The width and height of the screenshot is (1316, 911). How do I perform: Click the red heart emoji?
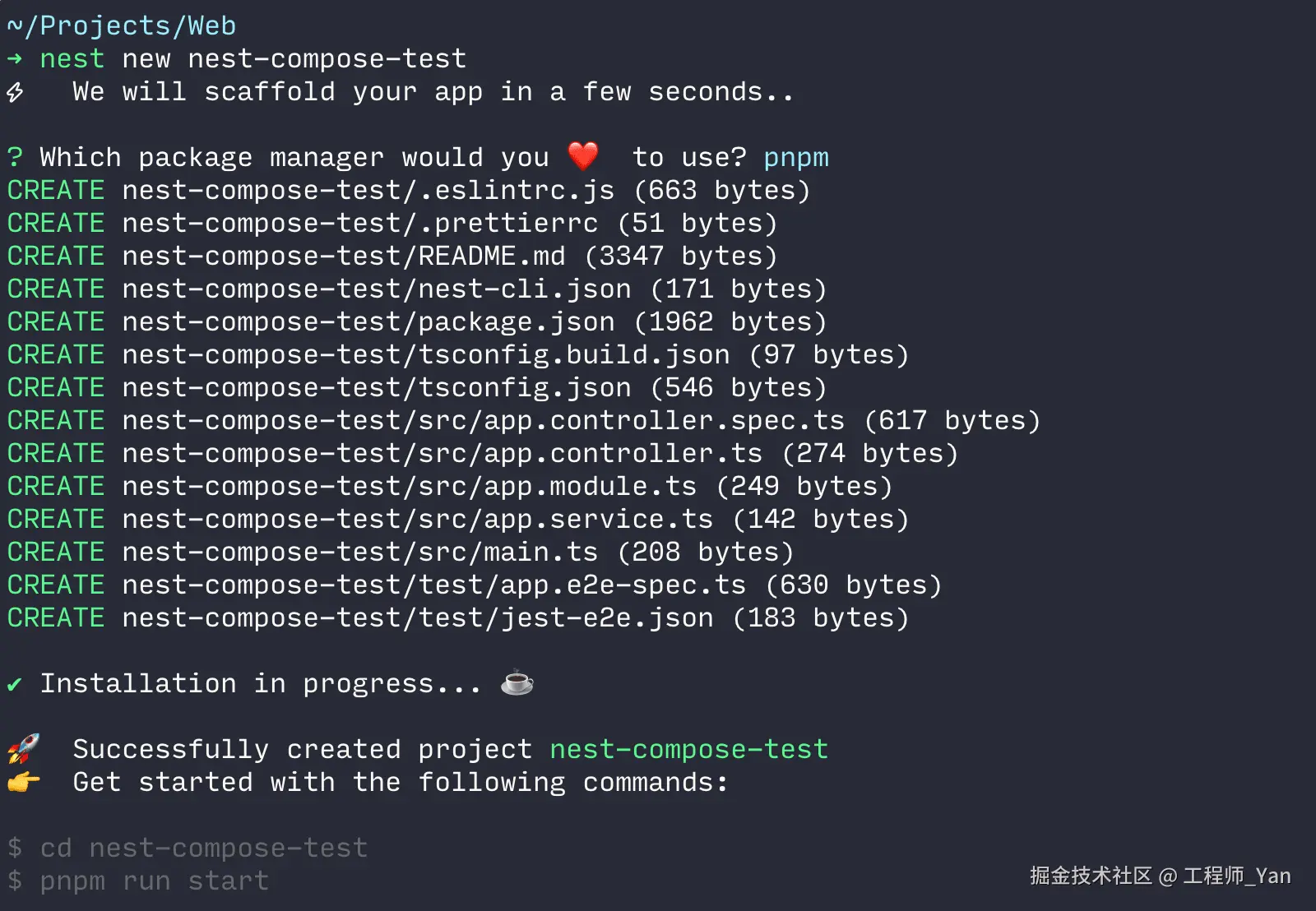583,156
